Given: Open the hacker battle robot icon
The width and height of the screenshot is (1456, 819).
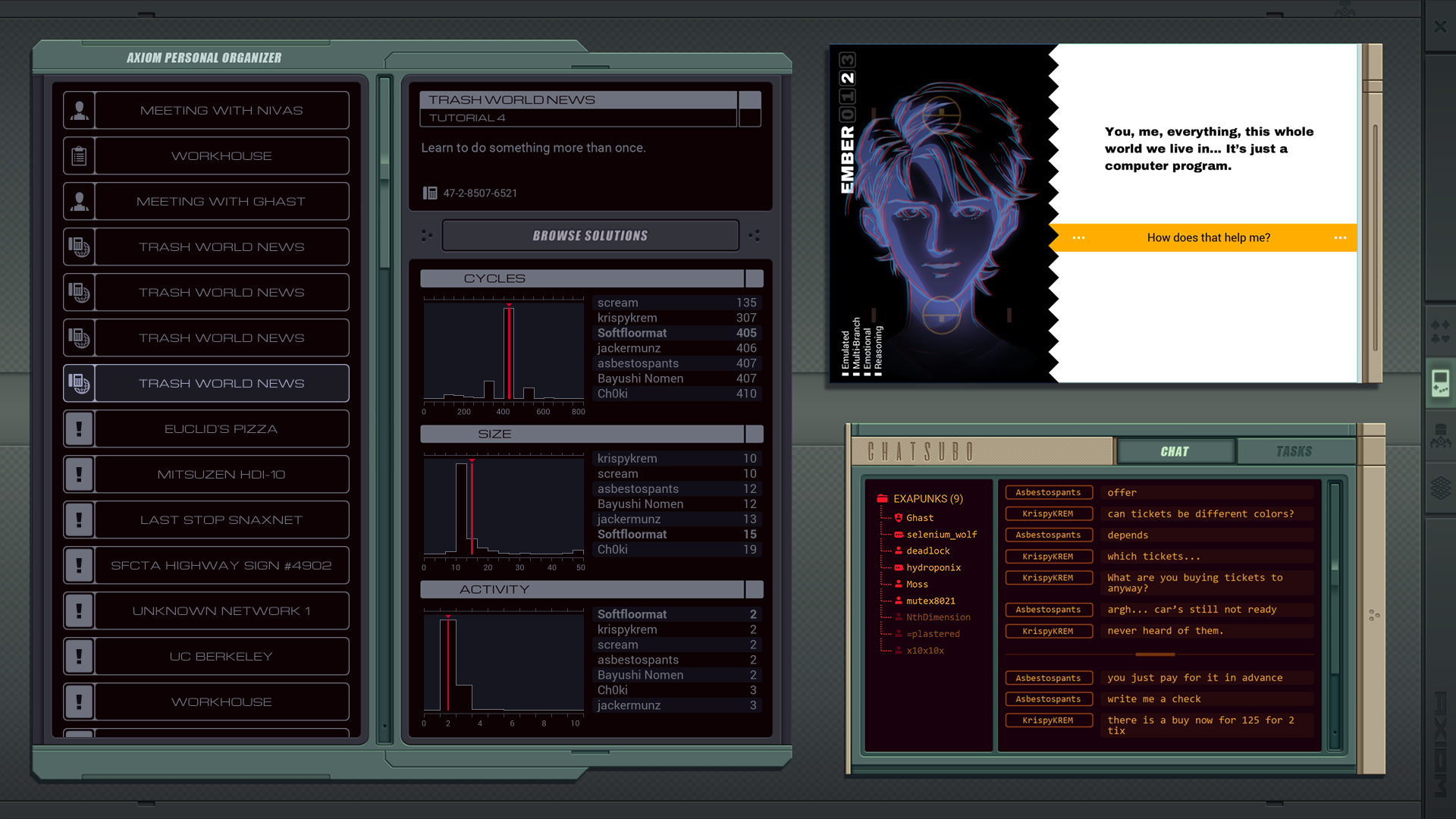Looking at the screenshot, I should tap(1440, 436).
